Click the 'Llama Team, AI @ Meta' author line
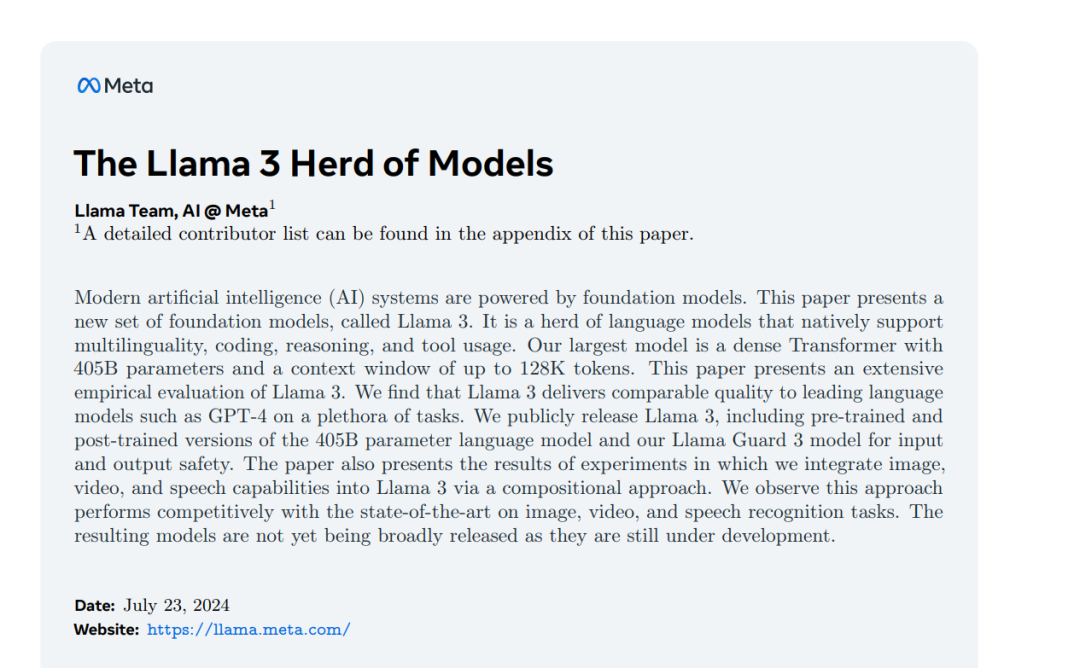Screen dimensions: 1080x668 (171, 211)
